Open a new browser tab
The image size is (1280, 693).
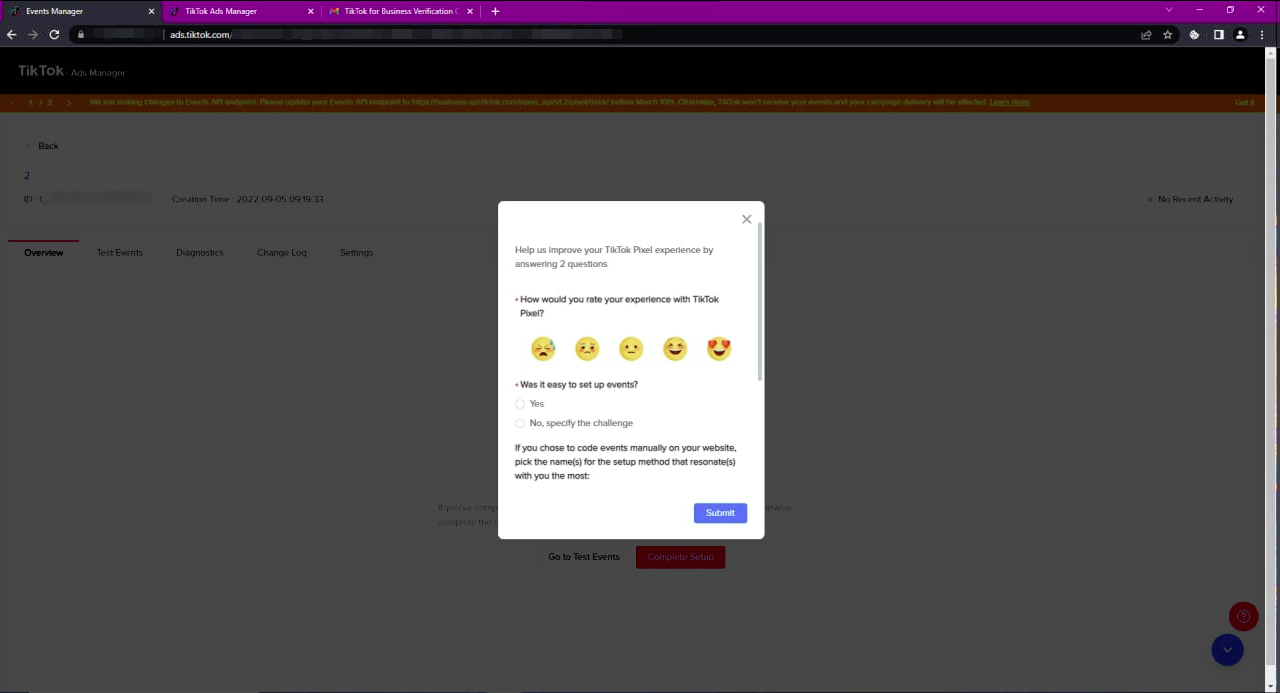[x=495, y=11]
